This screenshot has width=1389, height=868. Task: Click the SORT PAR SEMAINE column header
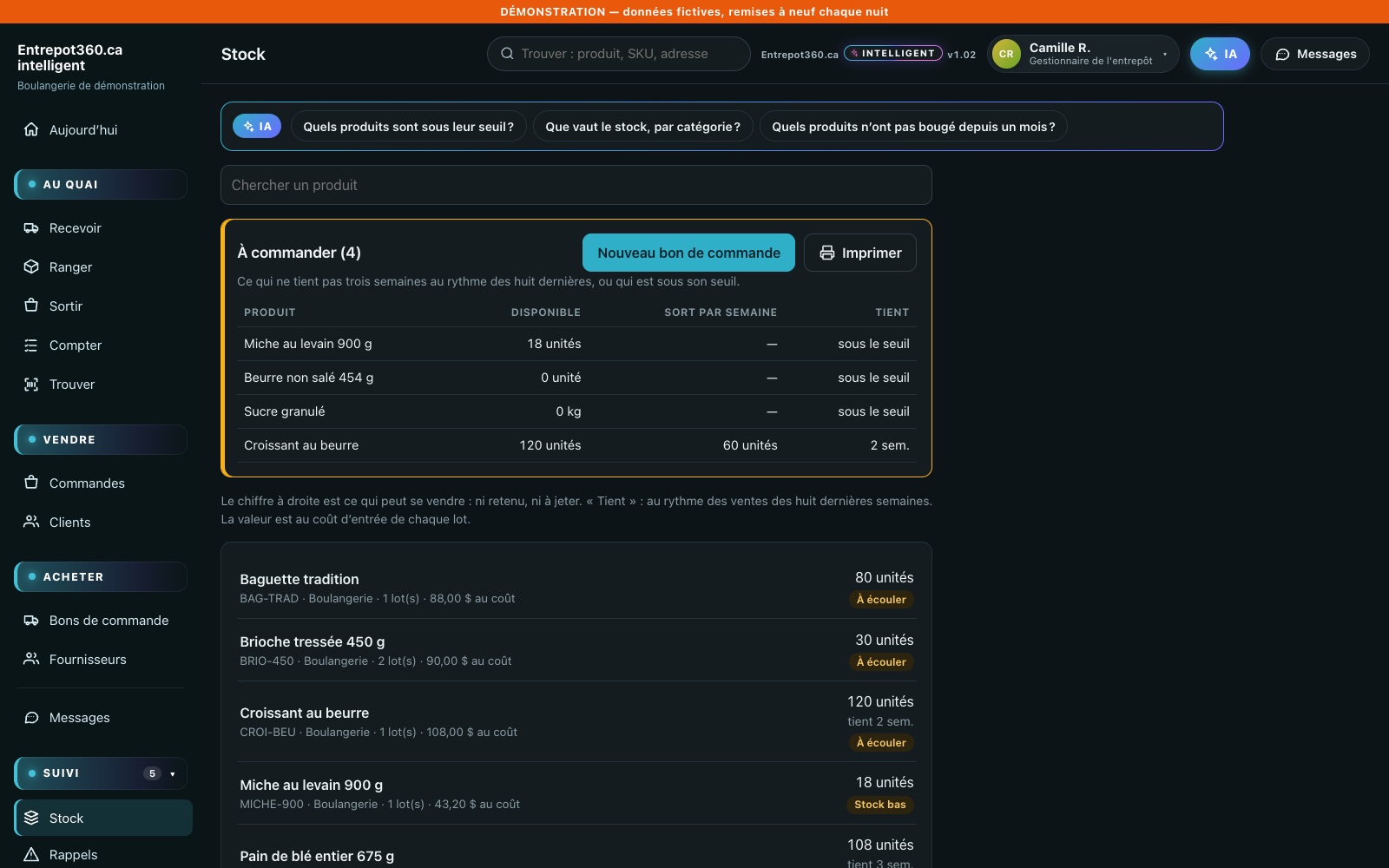coord(721,312)
